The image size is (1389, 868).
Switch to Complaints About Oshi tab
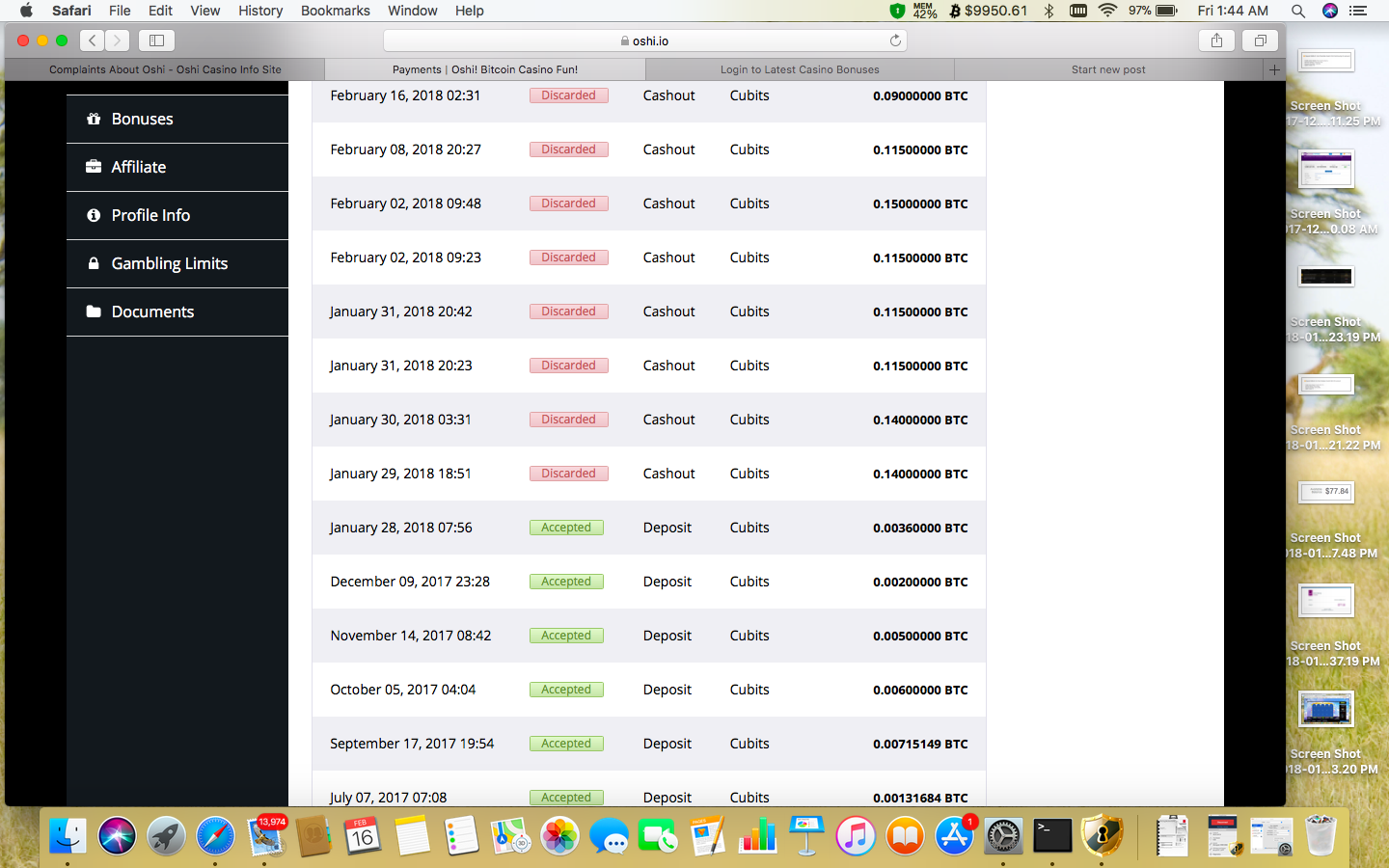coord(165,69)
